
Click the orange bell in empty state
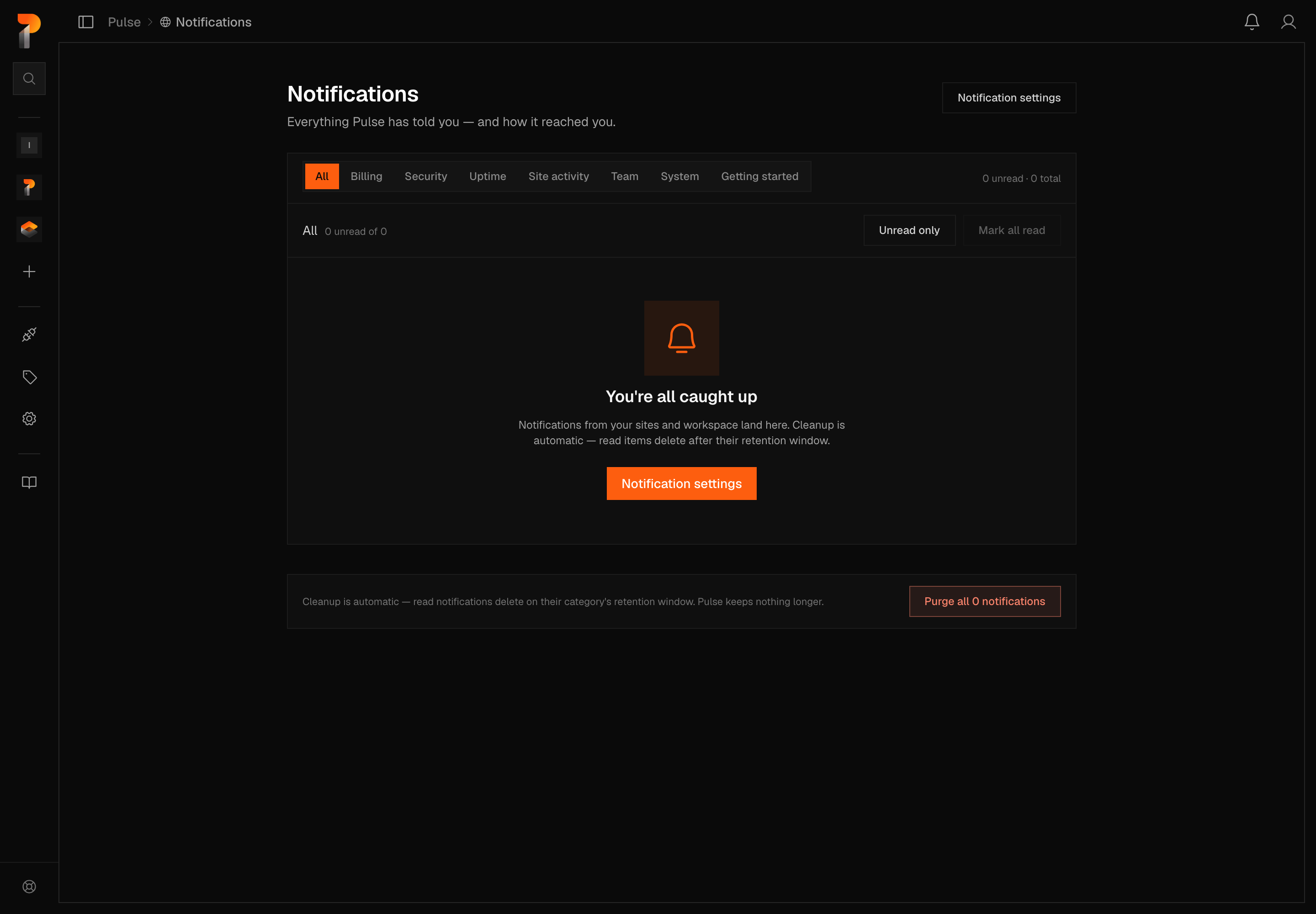(681, 338)
